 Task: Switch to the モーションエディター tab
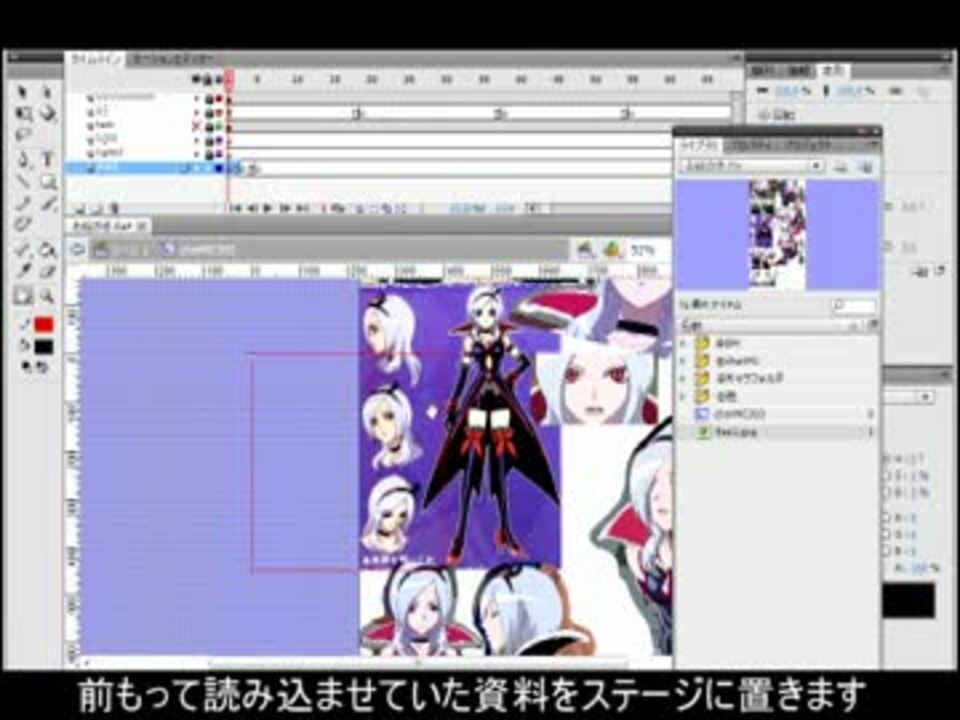point(173,59)
